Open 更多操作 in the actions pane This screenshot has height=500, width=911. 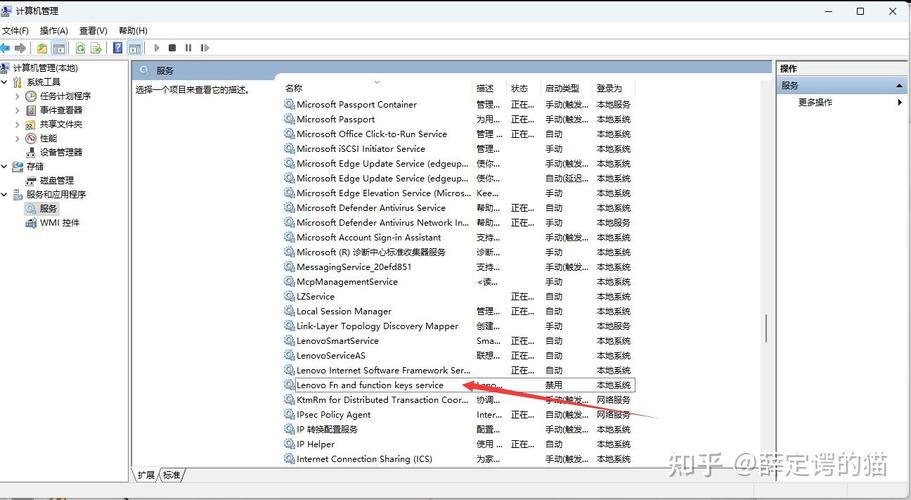point(814,102)
